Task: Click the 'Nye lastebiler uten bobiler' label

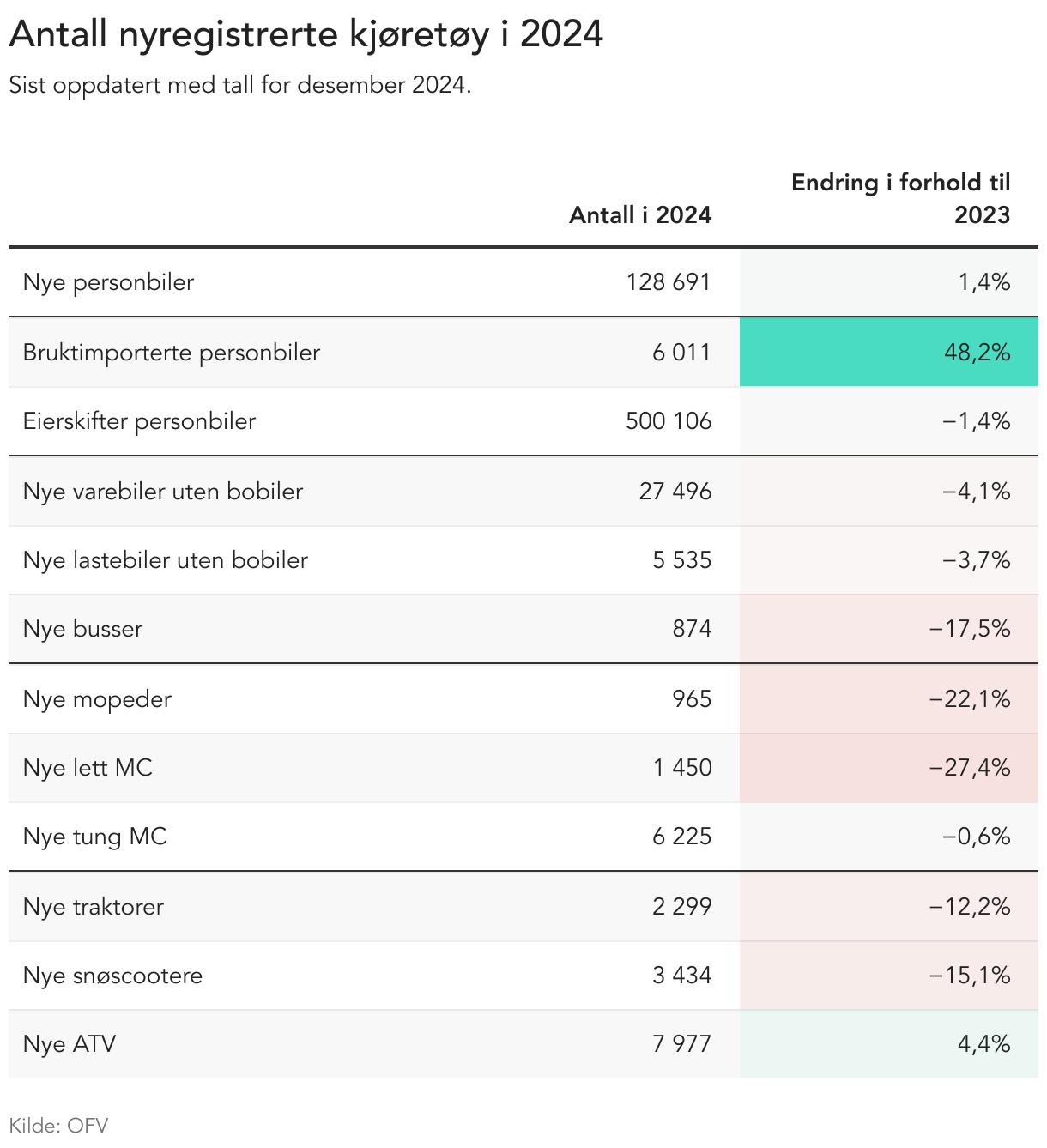Action: (x=166, y=560)
